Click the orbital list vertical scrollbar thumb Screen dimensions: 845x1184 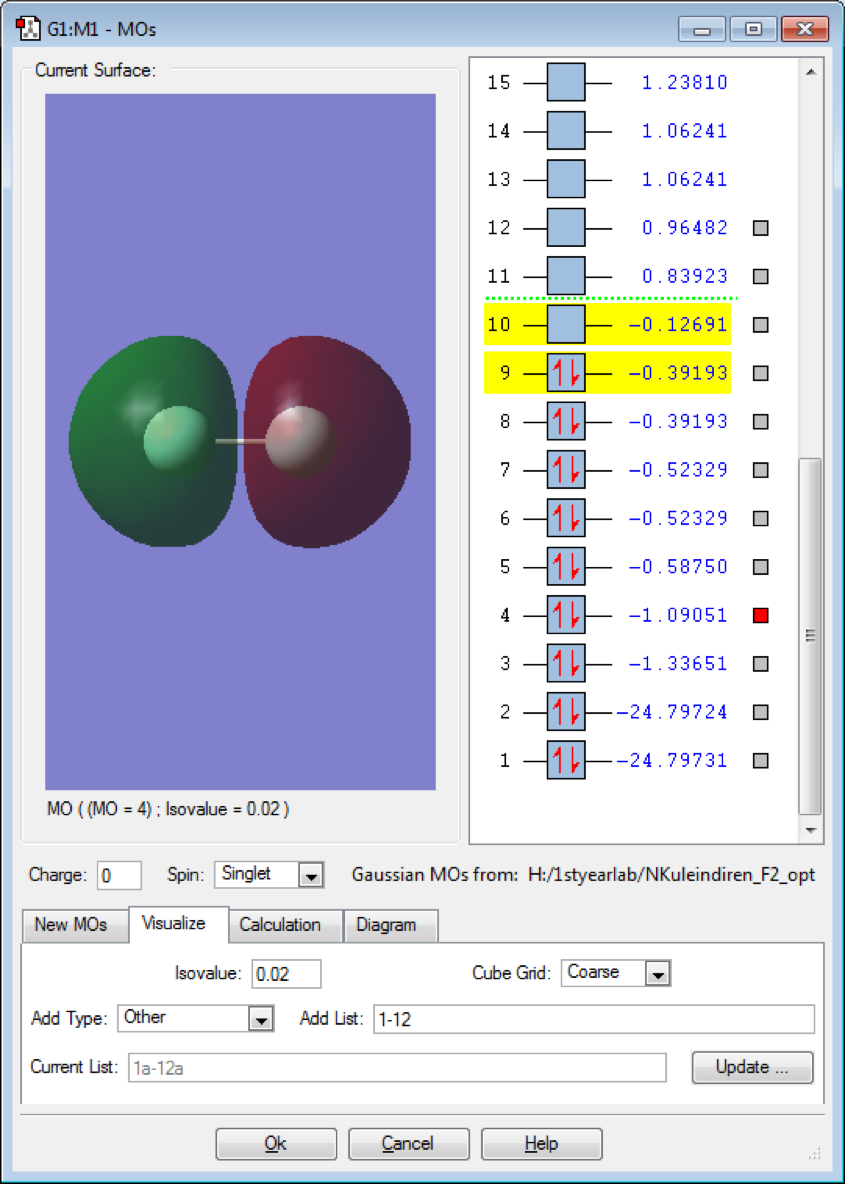[810, 634]
